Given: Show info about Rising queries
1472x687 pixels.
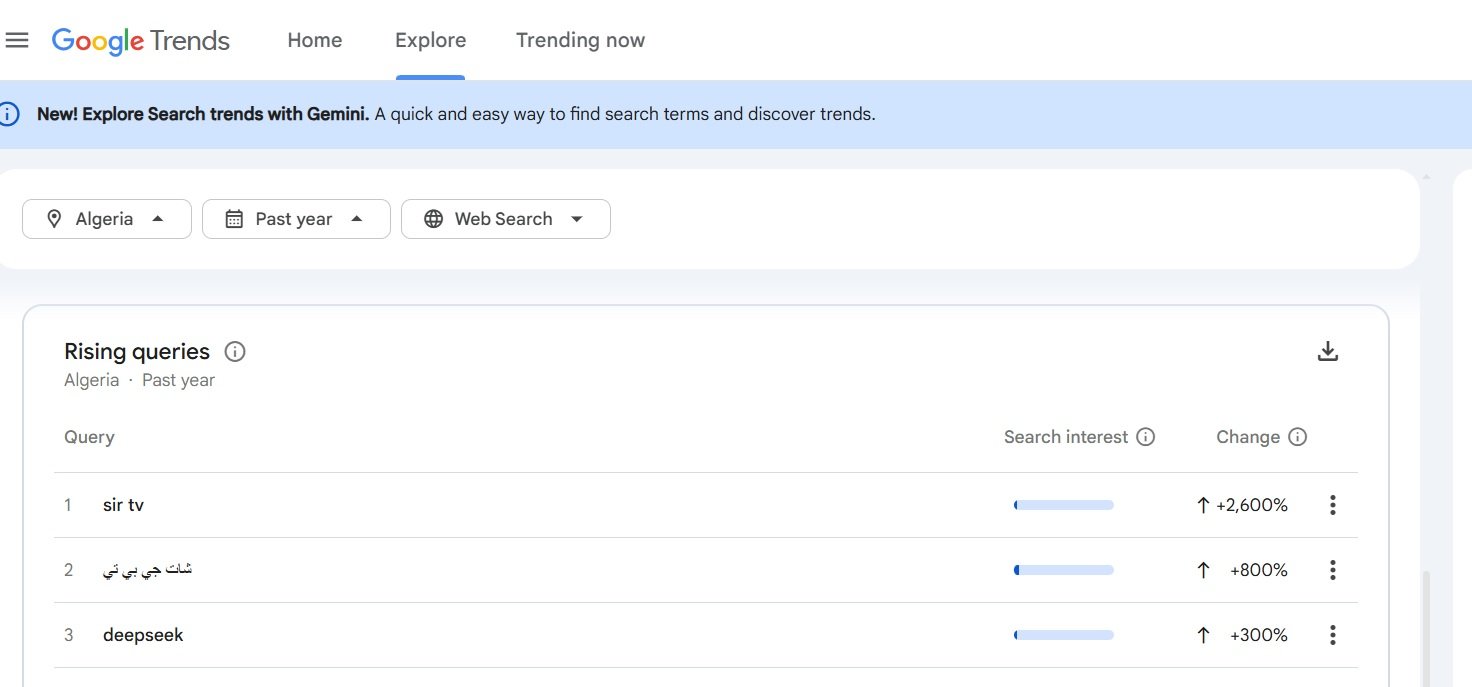Looking at the screenshot, I should point(235,352).
